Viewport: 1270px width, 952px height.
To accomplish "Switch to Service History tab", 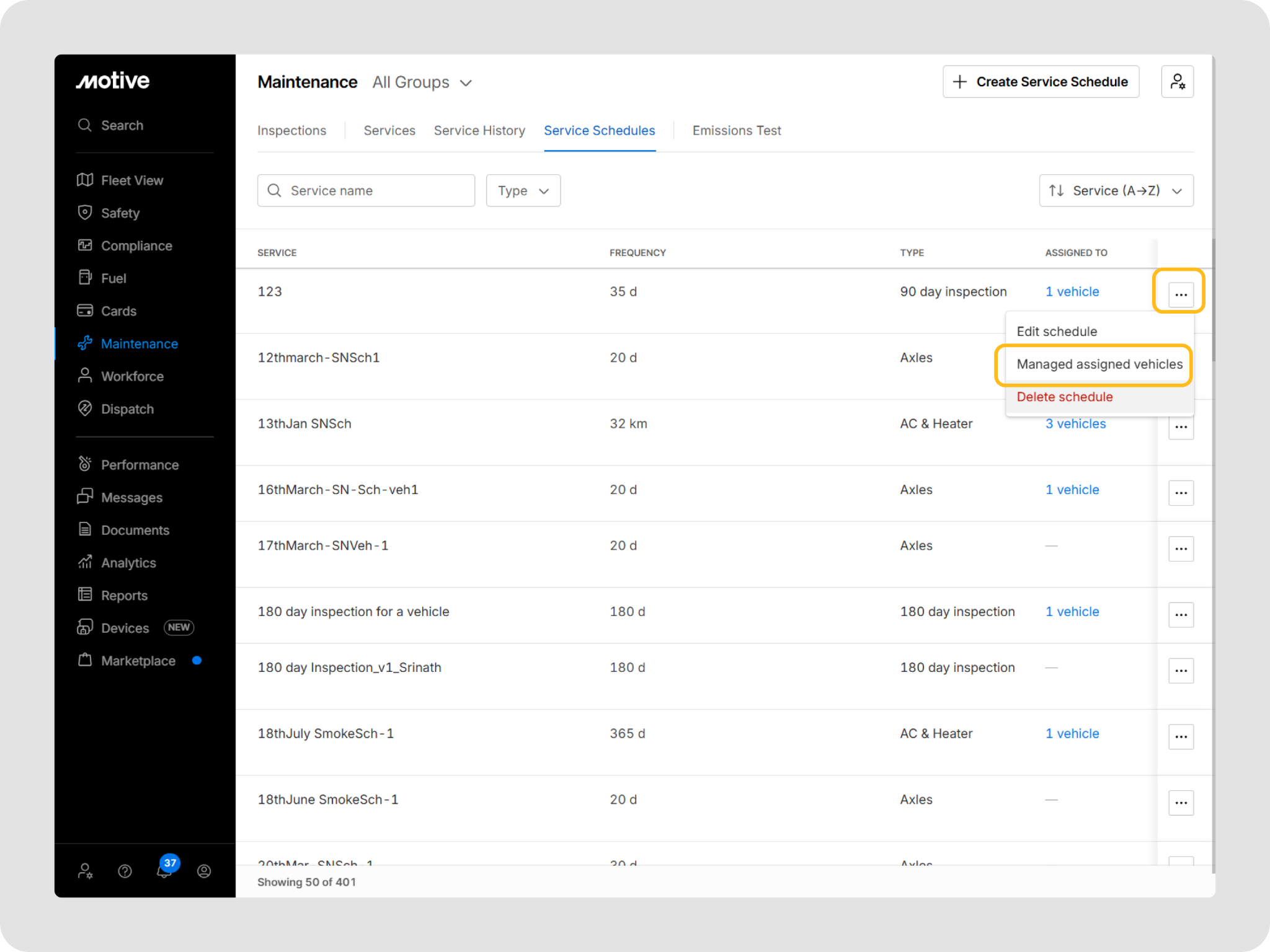I will click(479, 131).
